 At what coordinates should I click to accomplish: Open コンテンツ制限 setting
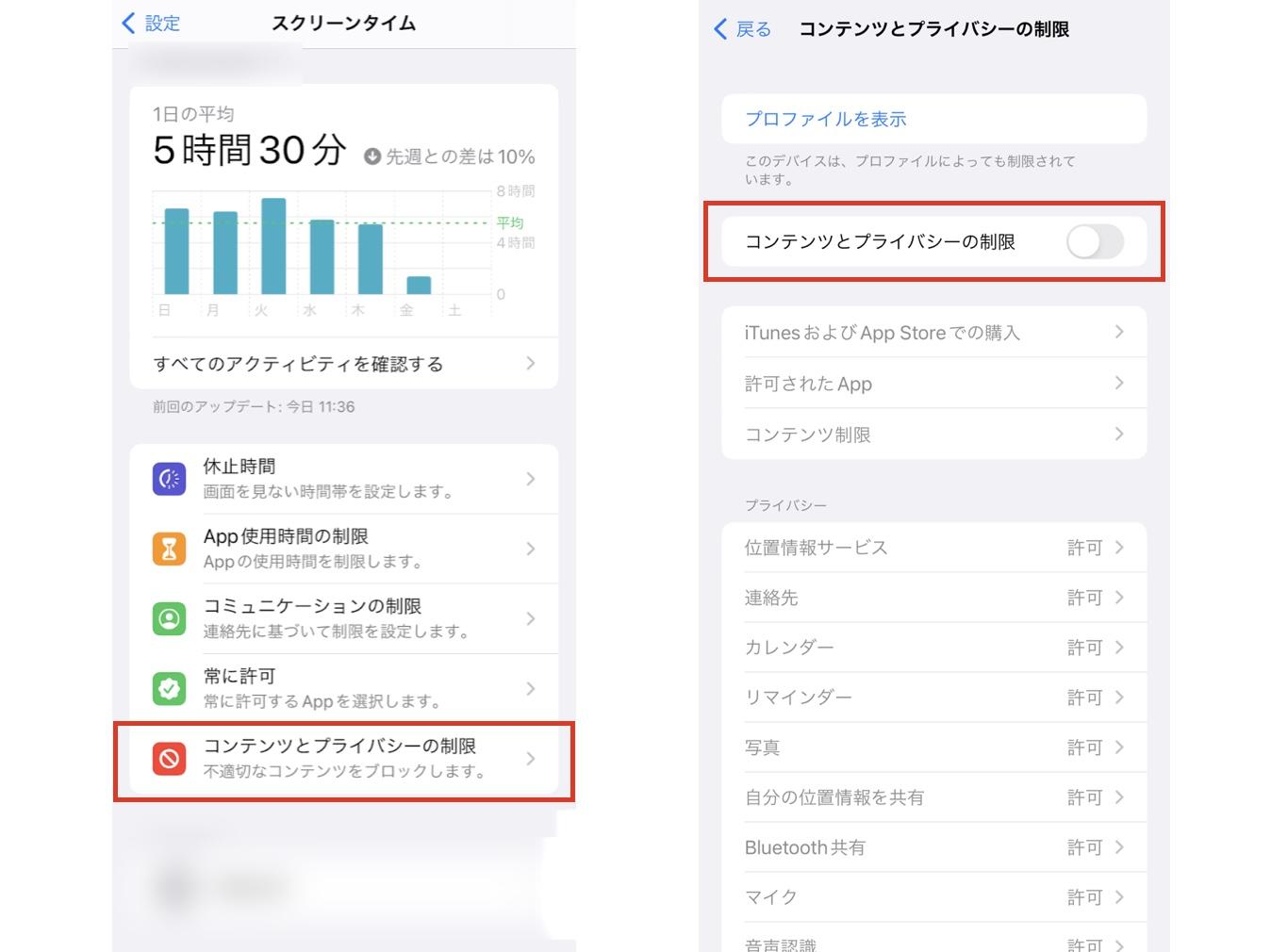934,434
